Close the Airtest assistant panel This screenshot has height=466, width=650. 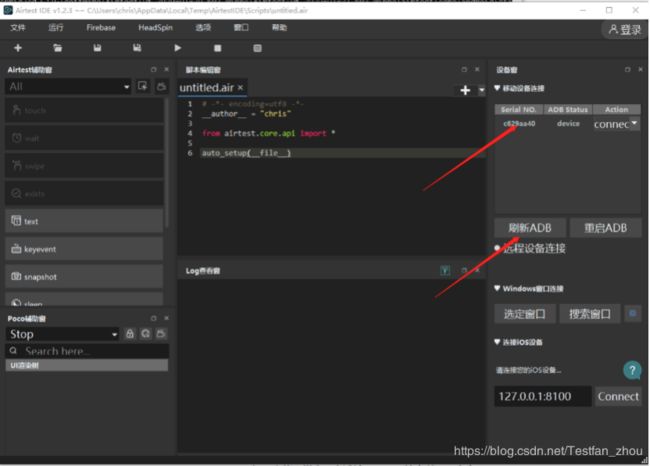click(x=166, y=70)
